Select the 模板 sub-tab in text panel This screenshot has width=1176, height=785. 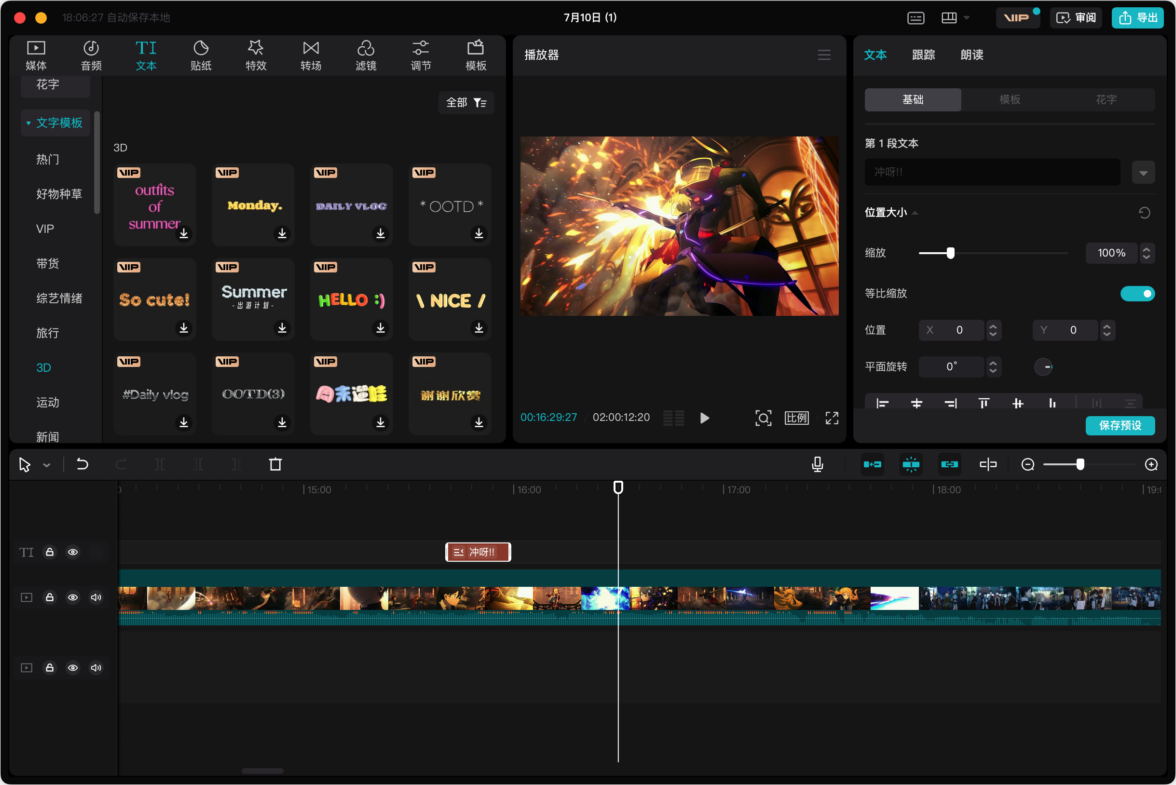click(1010, 100)
